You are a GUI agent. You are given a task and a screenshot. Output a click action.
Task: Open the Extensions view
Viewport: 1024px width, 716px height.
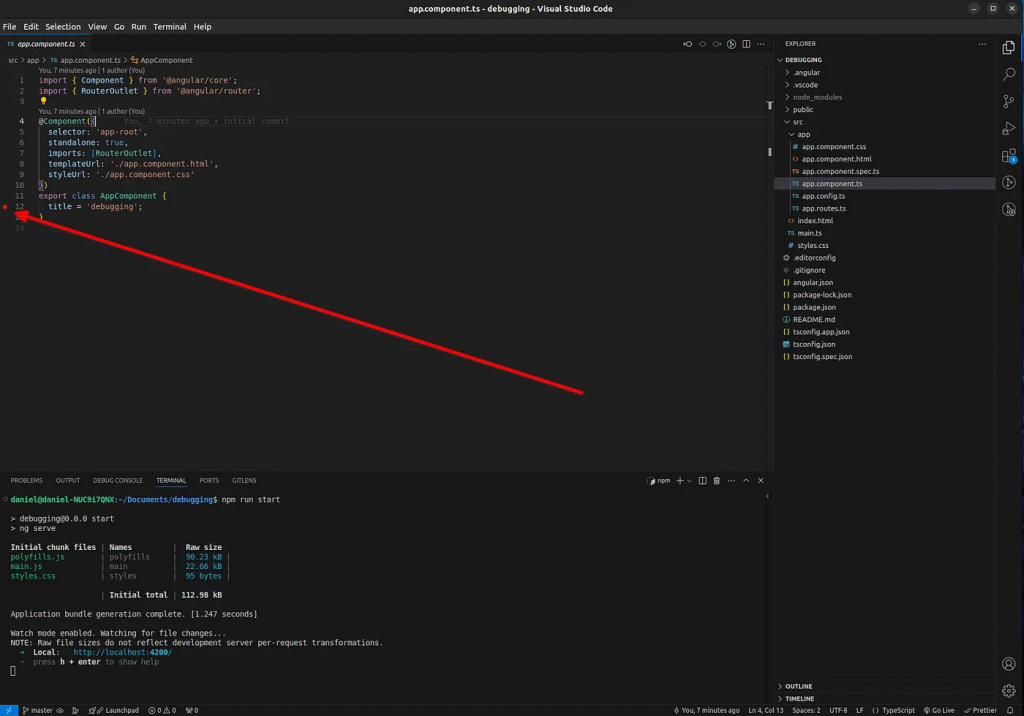[x=1009, y=156]
